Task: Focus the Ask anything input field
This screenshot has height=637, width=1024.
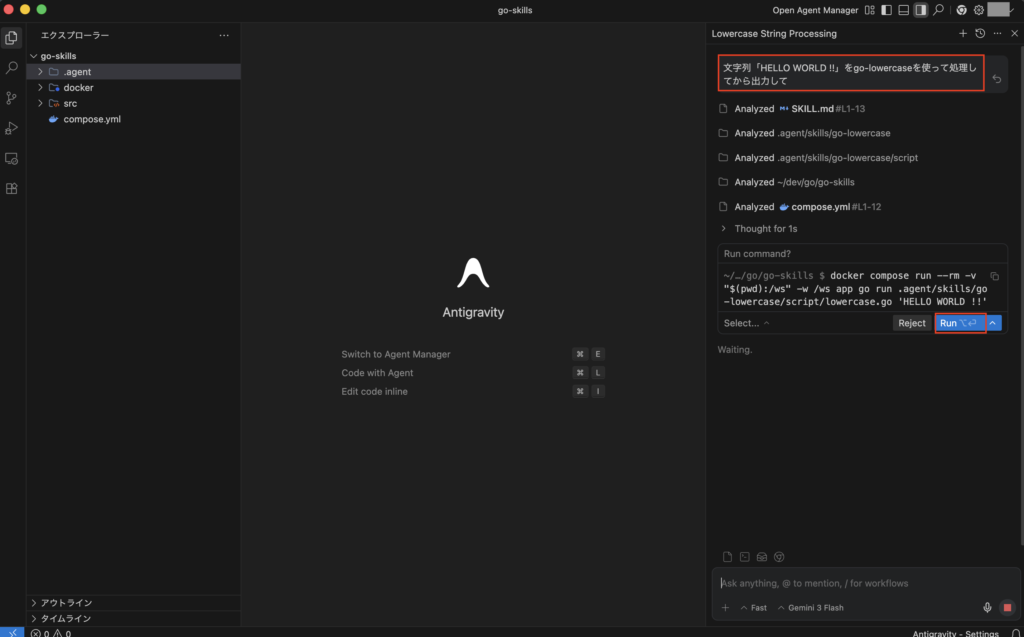Action: [x=850, y=583]
